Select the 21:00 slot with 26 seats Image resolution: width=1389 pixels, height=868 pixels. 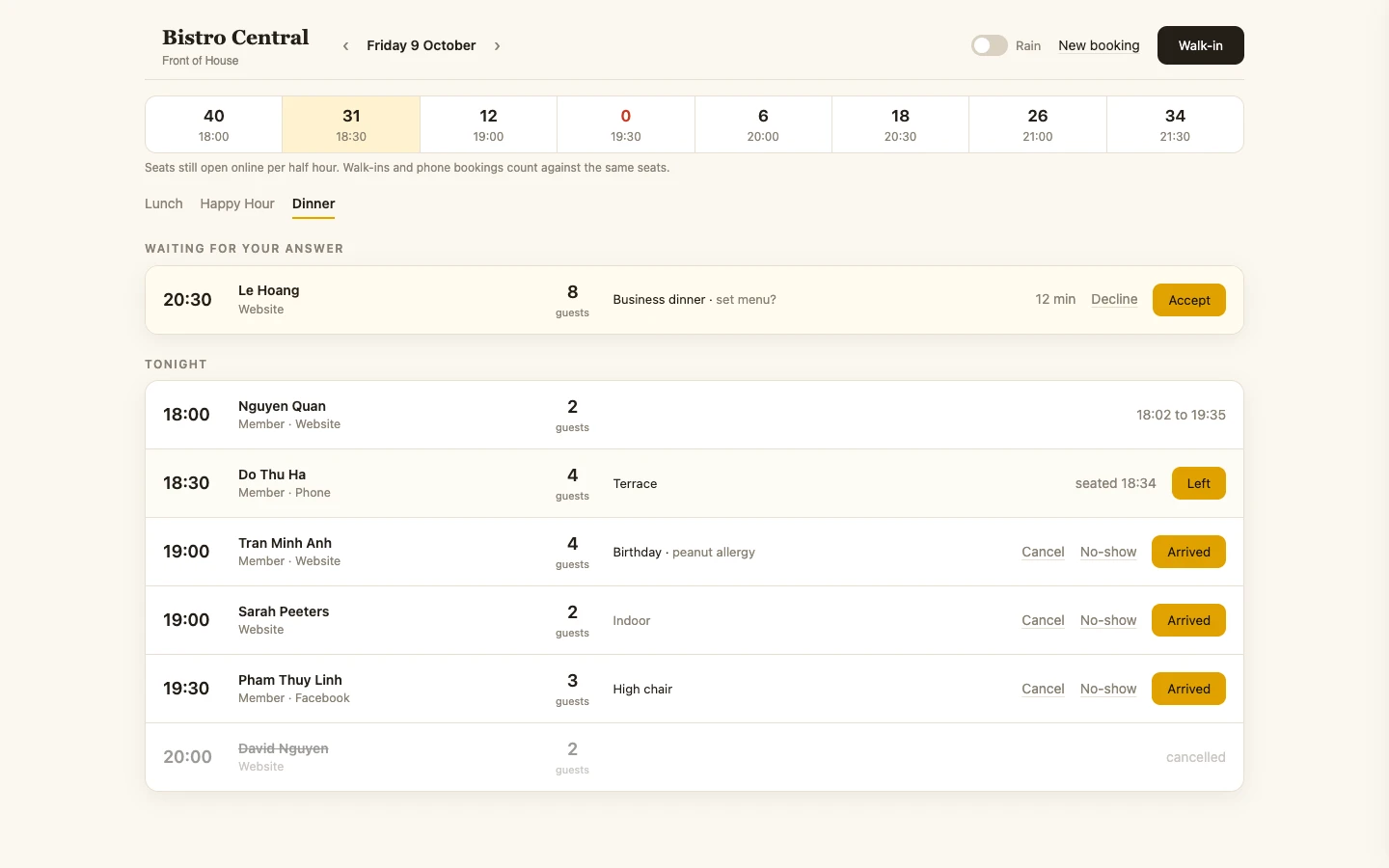[x=1038, y=124]
